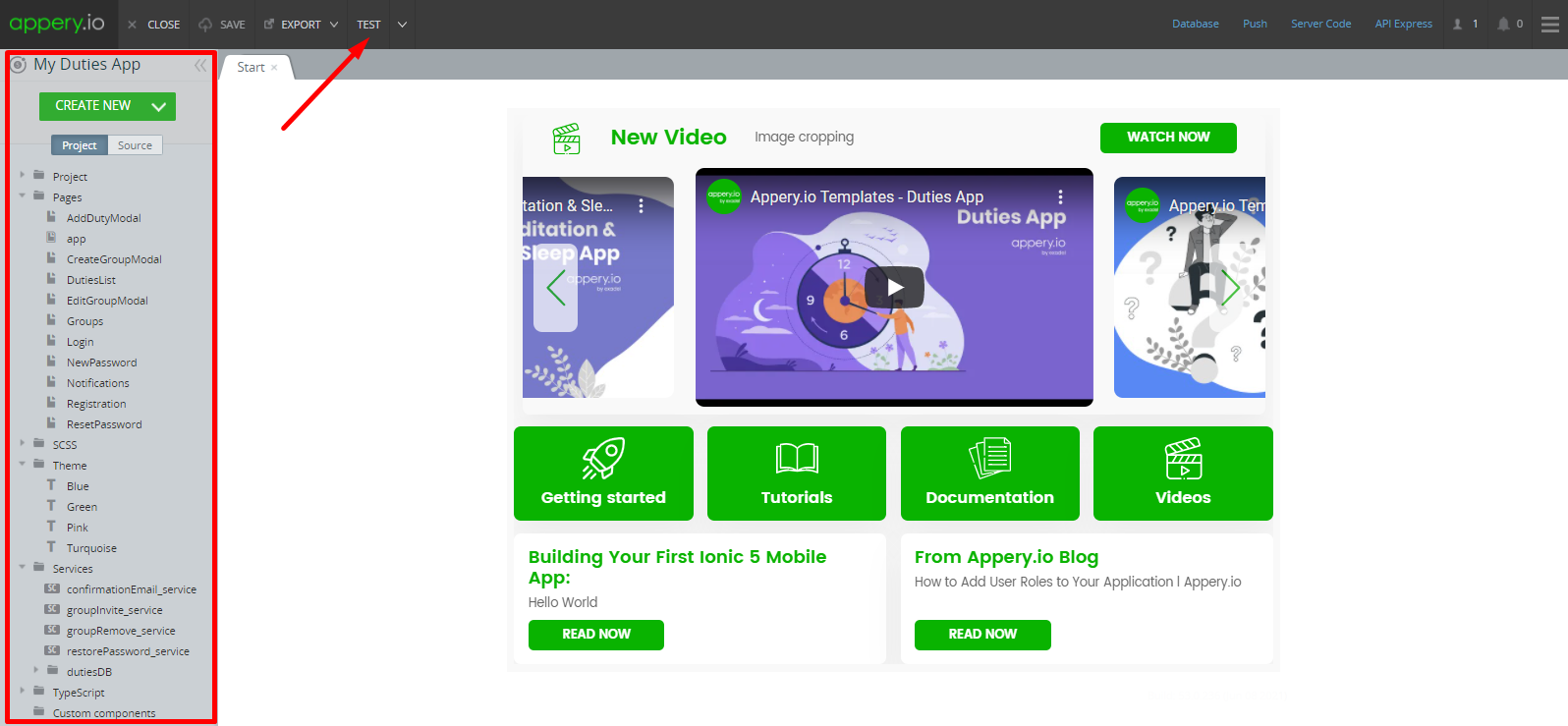1568x726 pixels.
Task: Open the ResetPassword page
Action: (x=104, y=424)
